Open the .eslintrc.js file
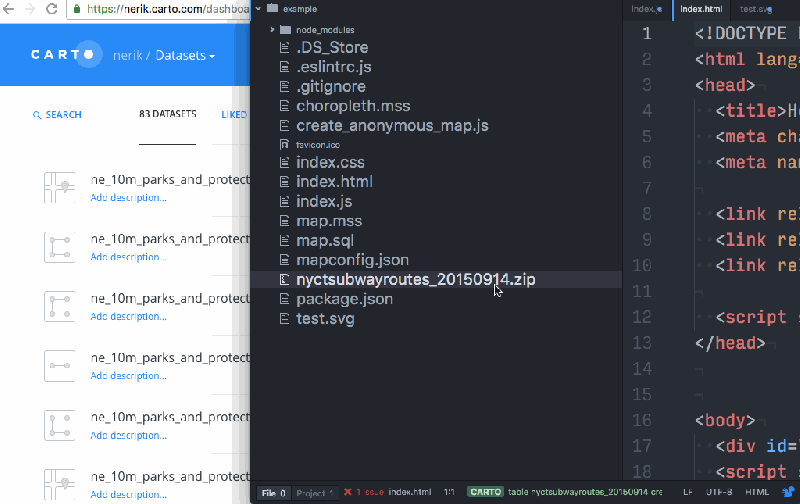This screenshot has height=504, width=800. (334, 67)
